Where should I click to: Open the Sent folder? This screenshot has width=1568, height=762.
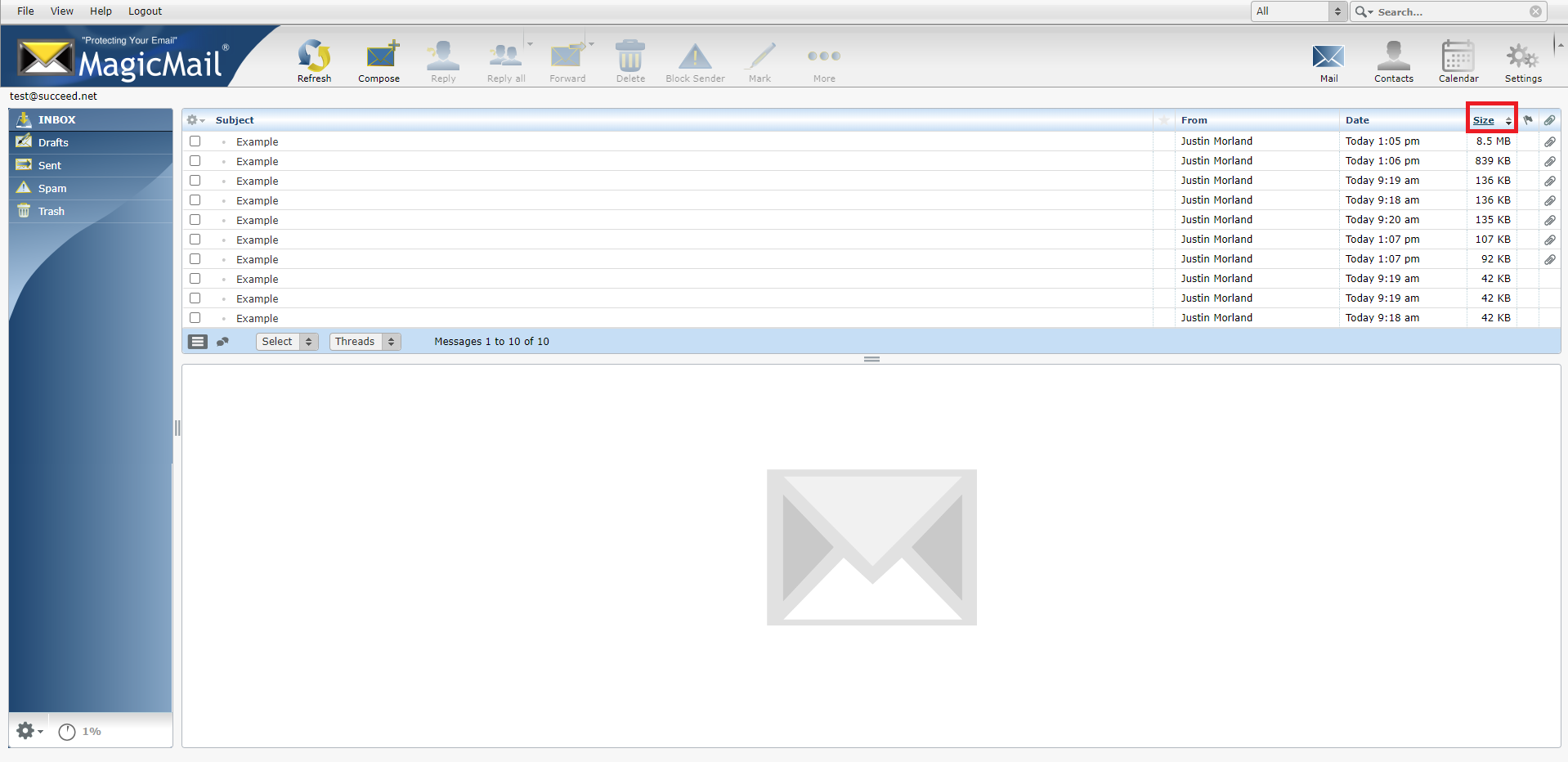91,165
